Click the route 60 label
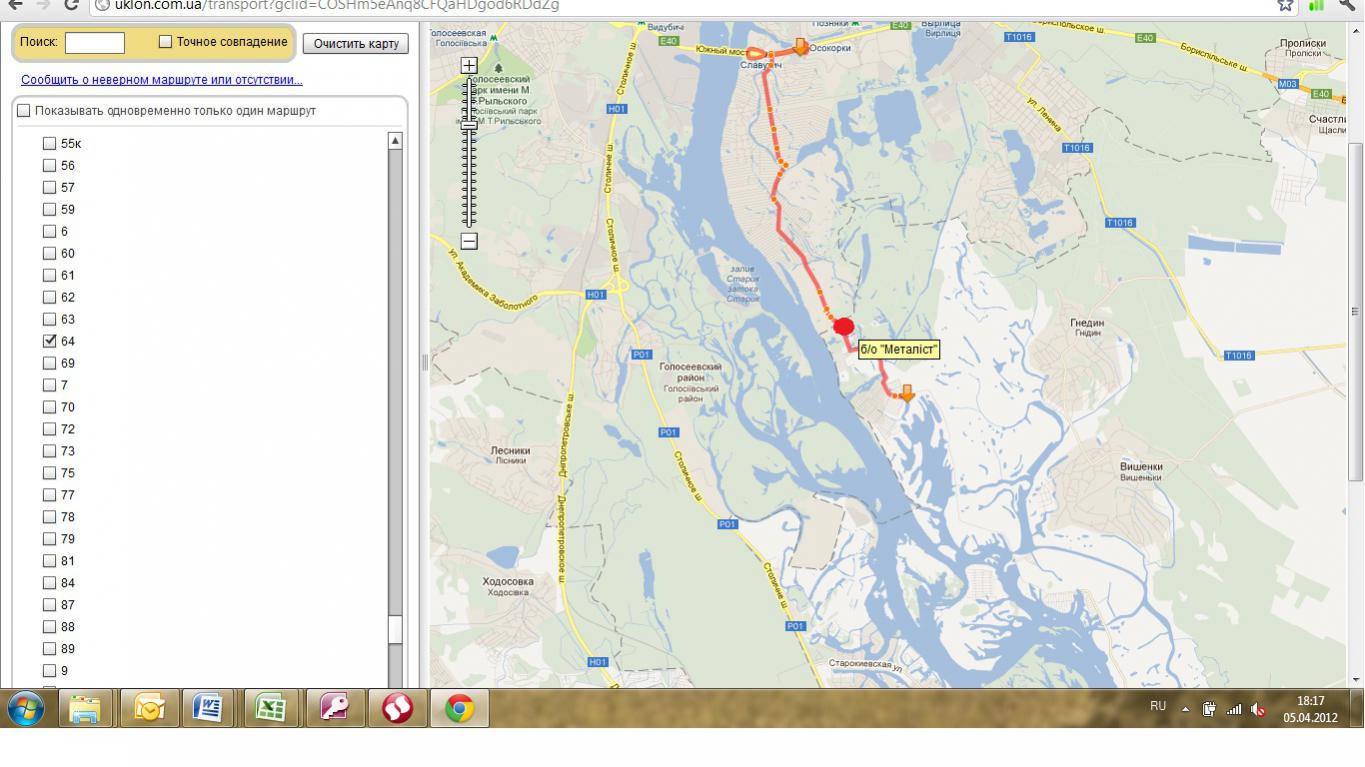This screenshot has width=1365, height=767. 68,253
